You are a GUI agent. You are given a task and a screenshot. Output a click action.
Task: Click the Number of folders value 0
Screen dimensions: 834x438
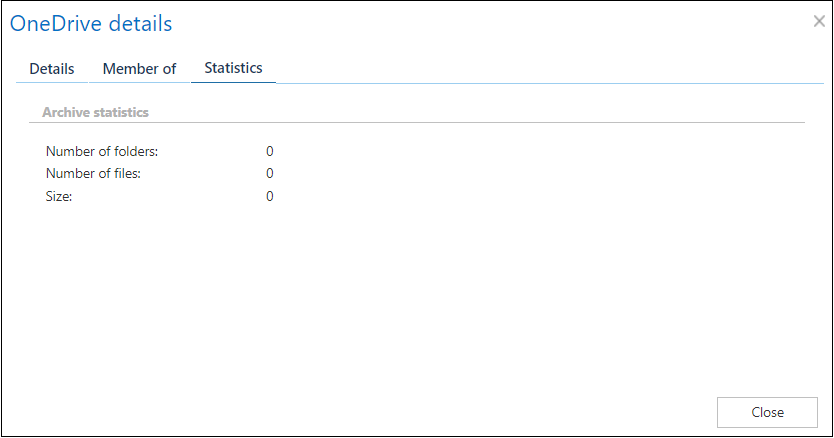[x=270, y=152]
